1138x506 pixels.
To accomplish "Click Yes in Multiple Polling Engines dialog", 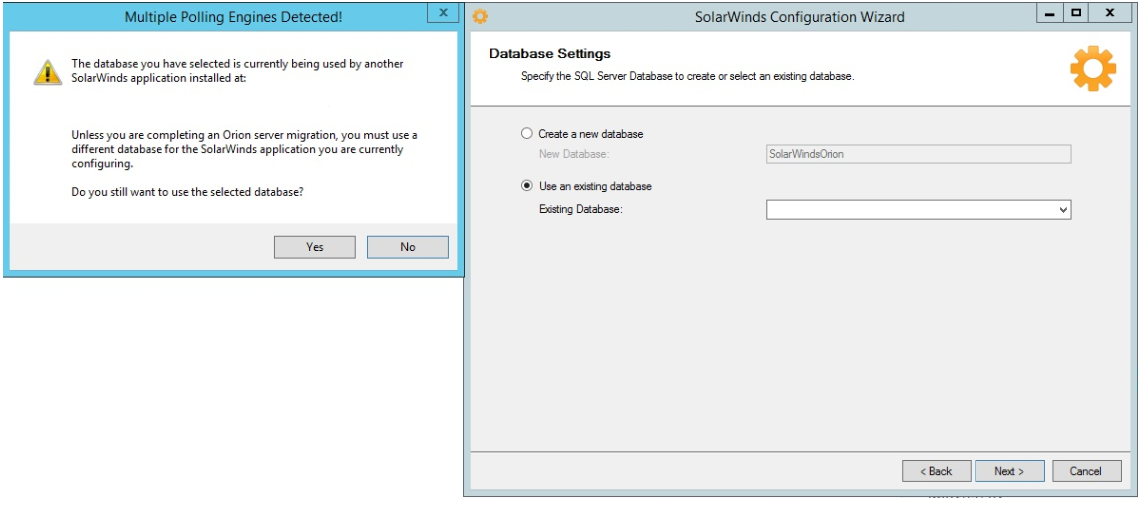I will click(314, 247).
